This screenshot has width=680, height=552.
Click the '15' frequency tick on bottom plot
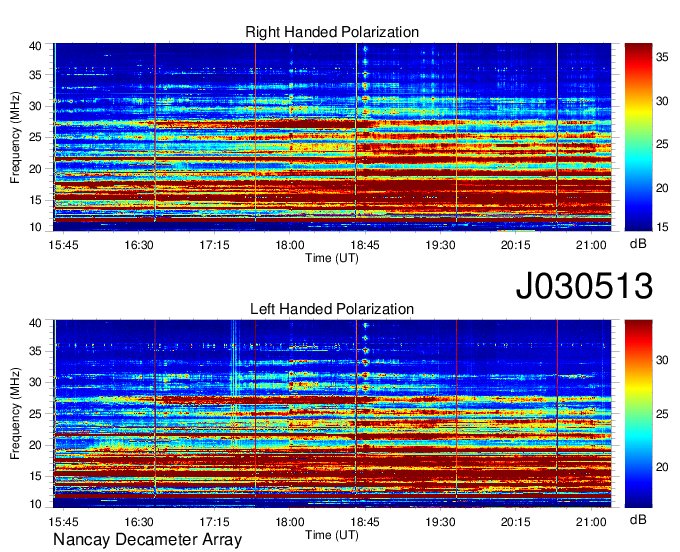click(35, 476)
